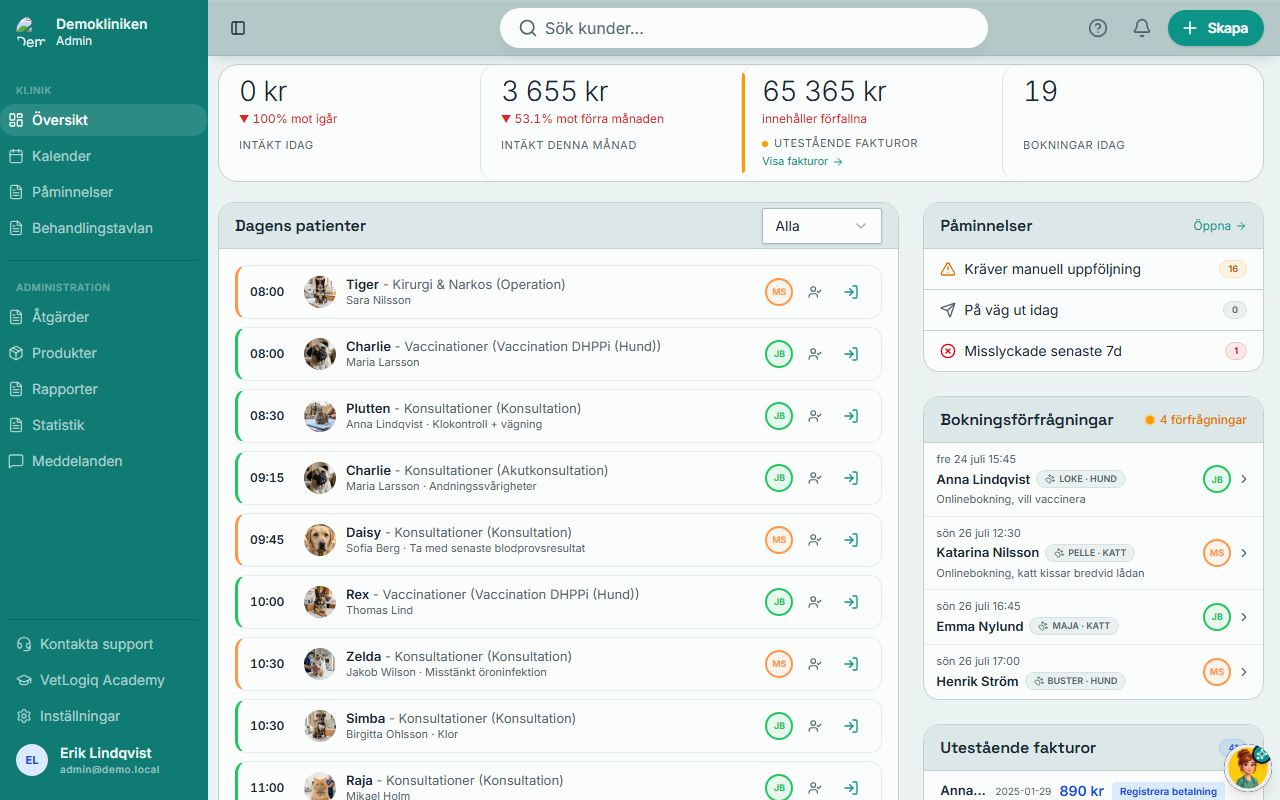Click the assign person icon for Rex
Screen dimensions: 1280x800
click(815, 602)
